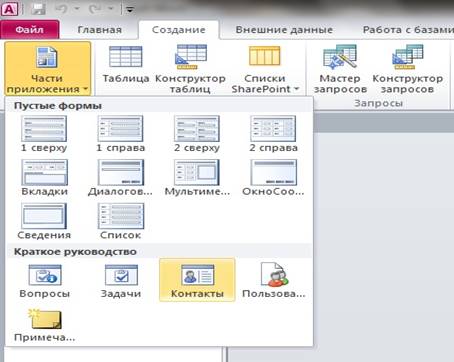
Task: Insert the 'Контакты' quick start part
Action: [197, 280]
